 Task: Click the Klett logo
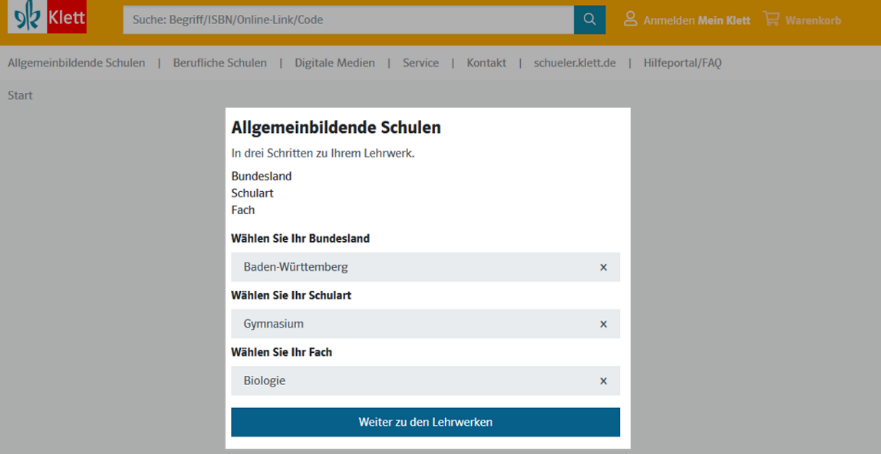pyautogui.click(x=48, y=18)
